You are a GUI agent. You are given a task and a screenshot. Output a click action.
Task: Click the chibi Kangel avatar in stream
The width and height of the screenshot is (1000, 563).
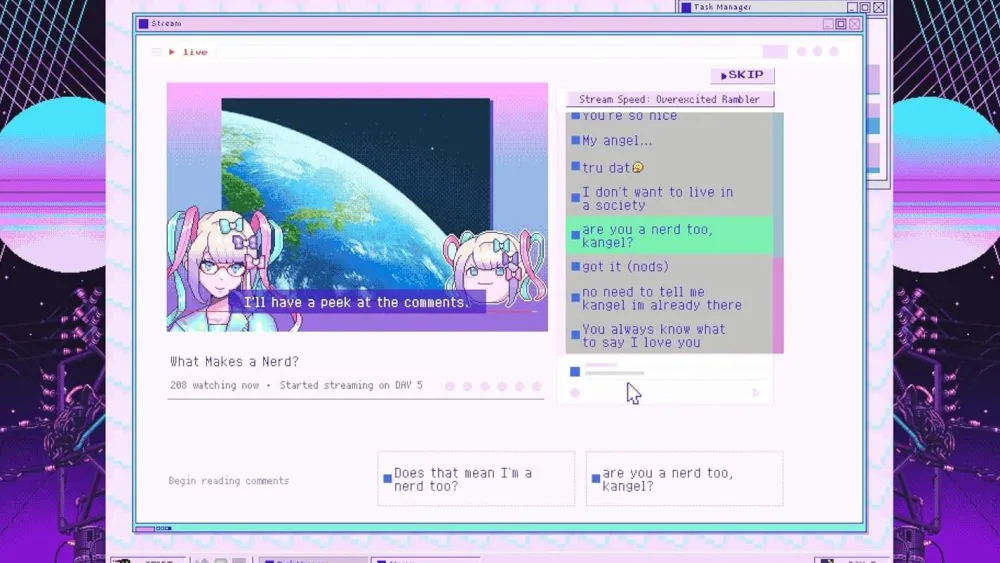point(495,268)
